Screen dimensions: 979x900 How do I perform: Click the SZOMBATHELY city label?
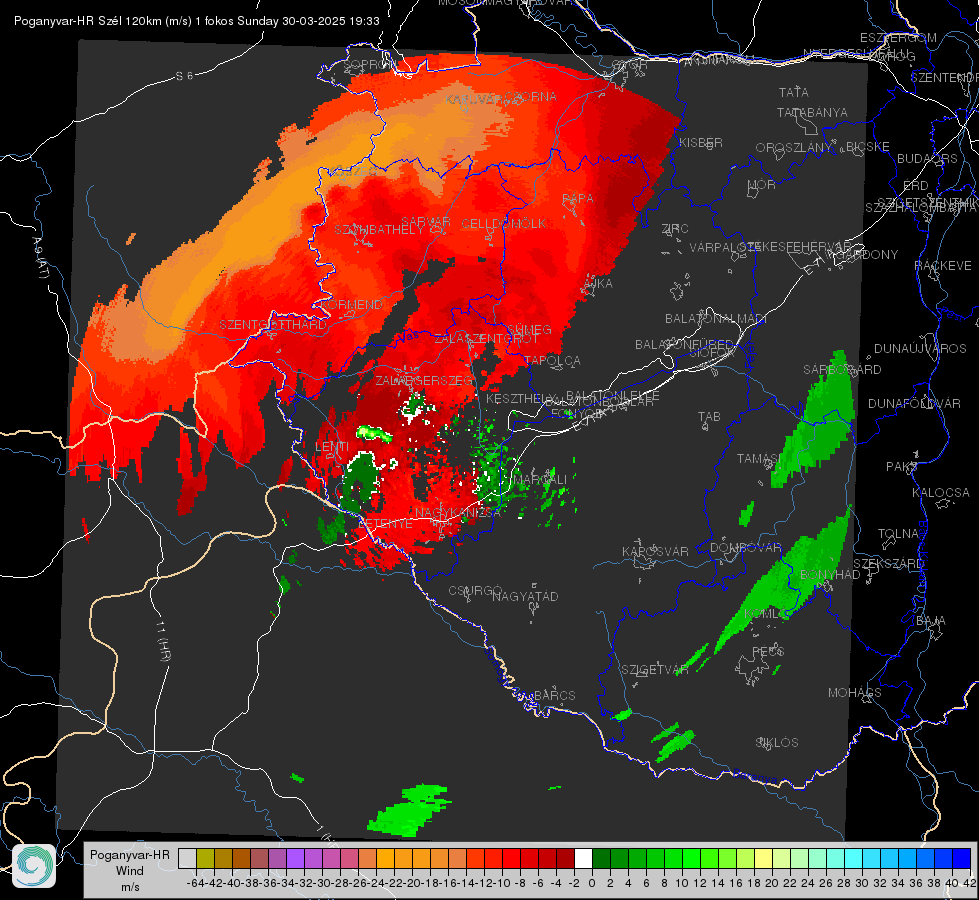[x=379, y=229]
